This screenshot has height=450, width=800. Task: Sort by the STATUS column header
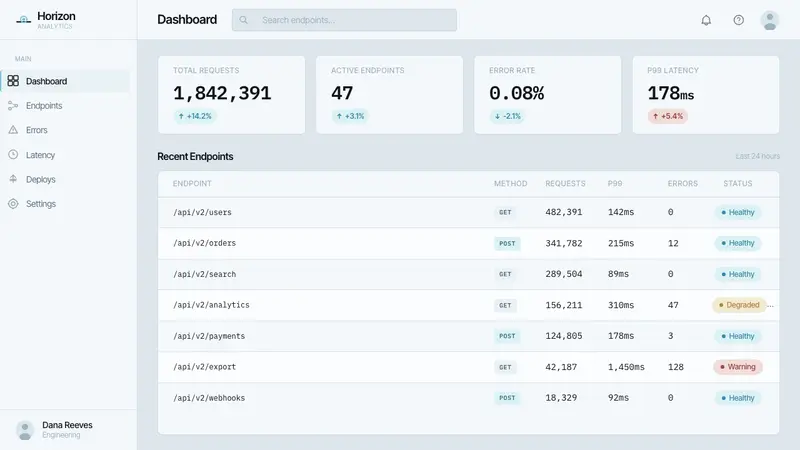(x=738, y=183)
